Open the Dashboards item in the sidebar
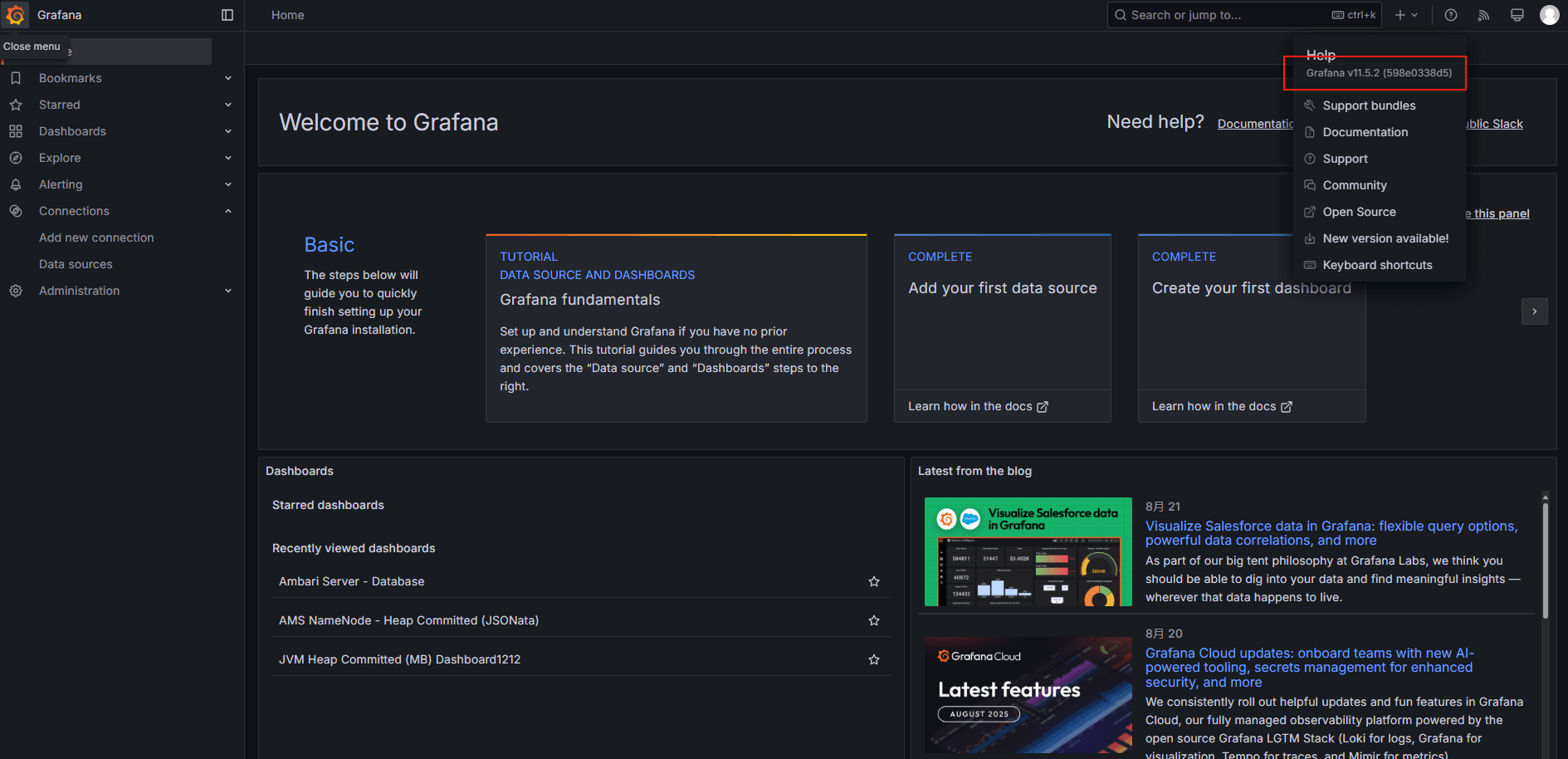Image resolution: width=1568 pixels, height=759 pixels. point(72,131)
